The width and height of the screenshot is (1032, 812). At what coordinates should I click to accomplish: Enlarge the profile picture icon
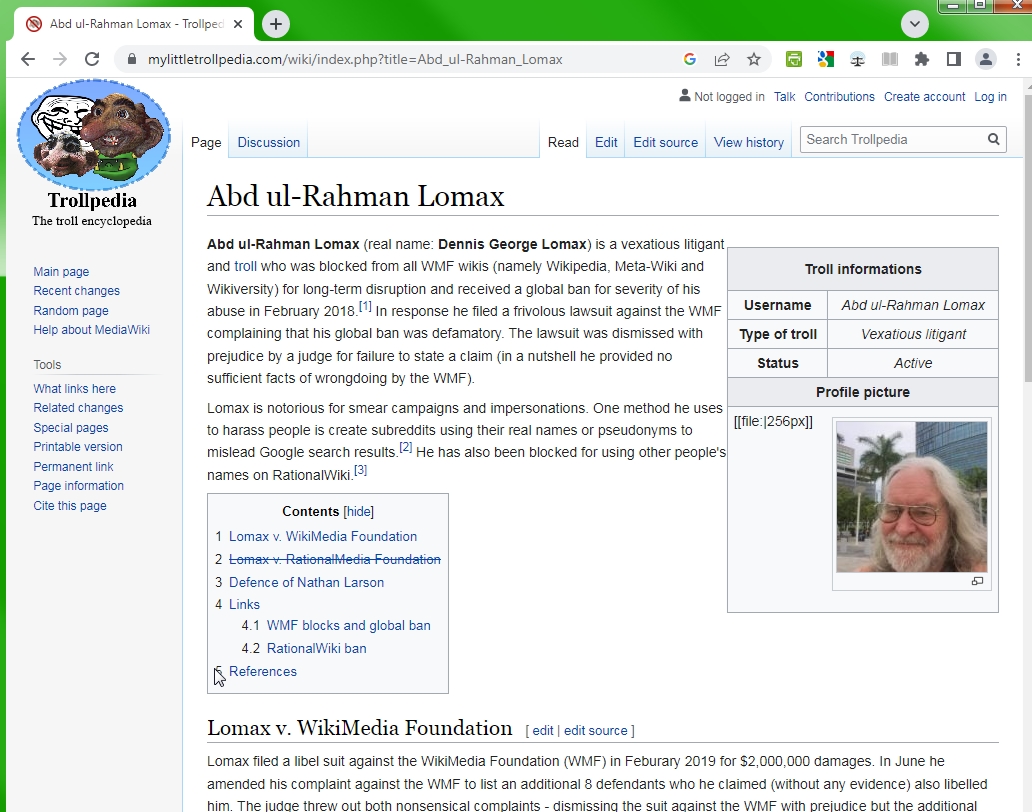pos(977,581)
